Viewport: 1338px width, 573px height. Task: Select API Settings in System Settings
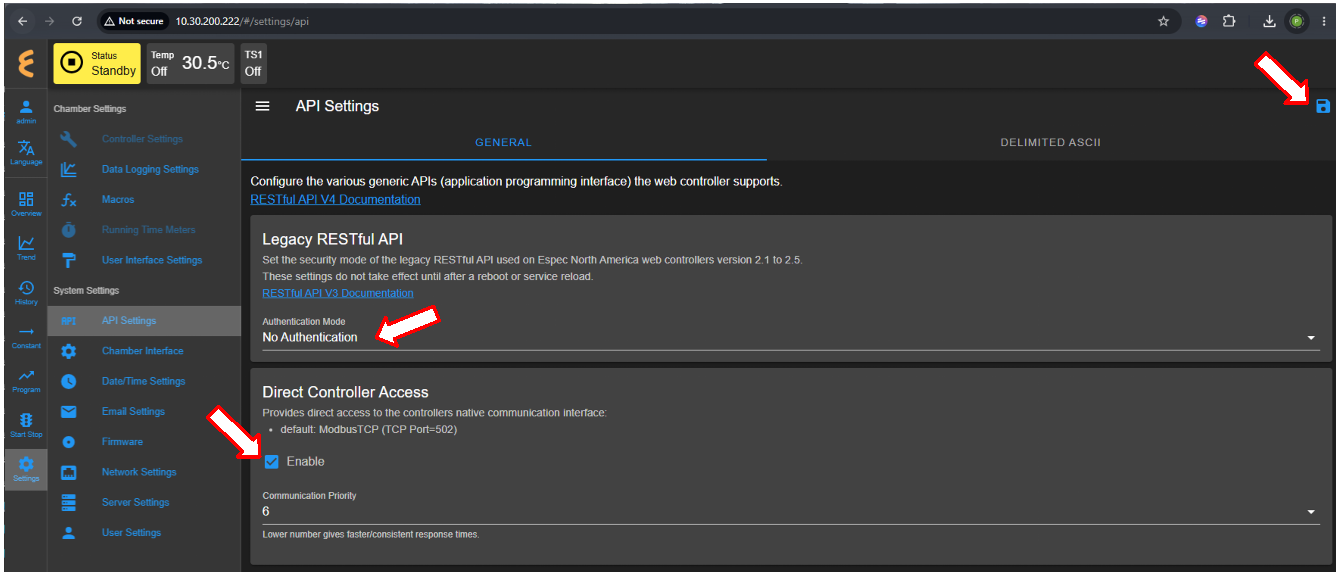pos(144,321)
